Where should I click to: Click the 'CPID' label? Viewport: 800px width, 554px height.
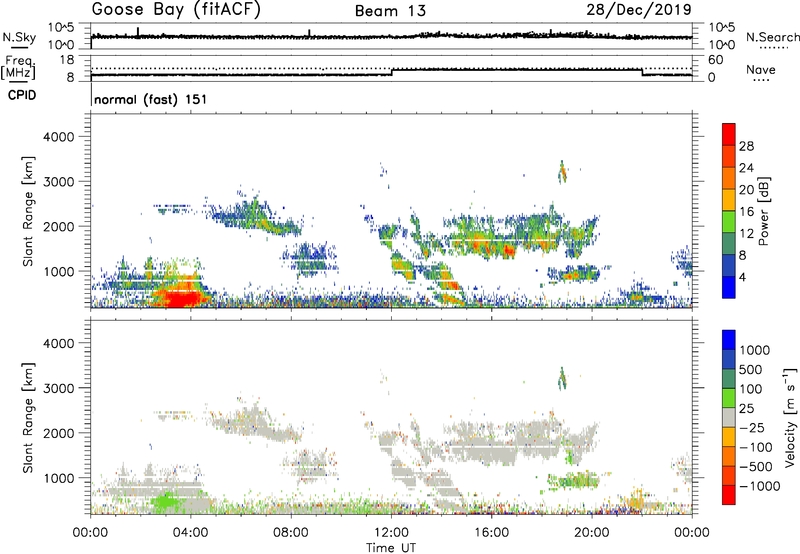(x=22, y=95)
